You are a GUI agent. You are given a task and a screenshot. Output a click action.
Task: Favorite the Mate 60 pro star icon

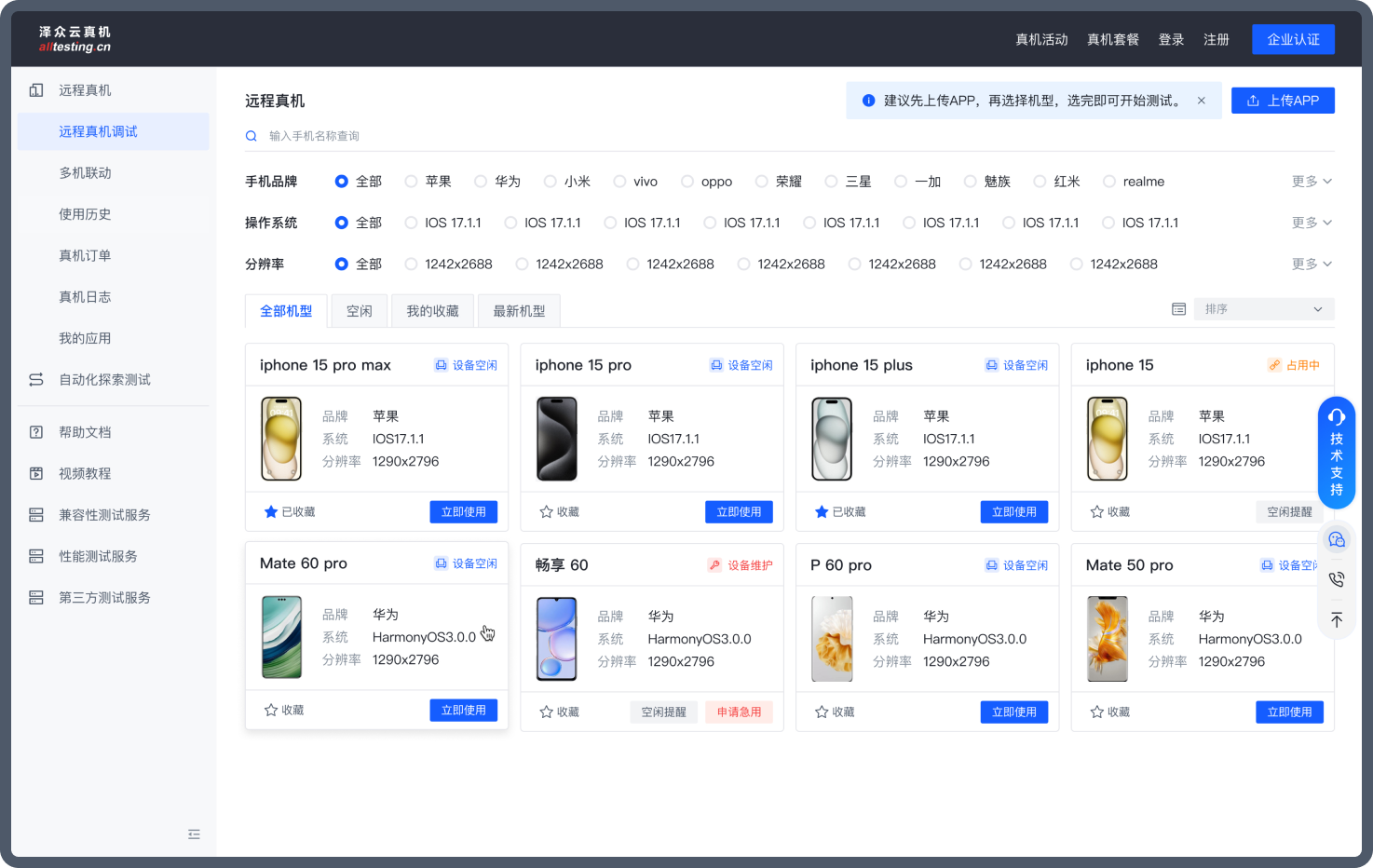271,710
